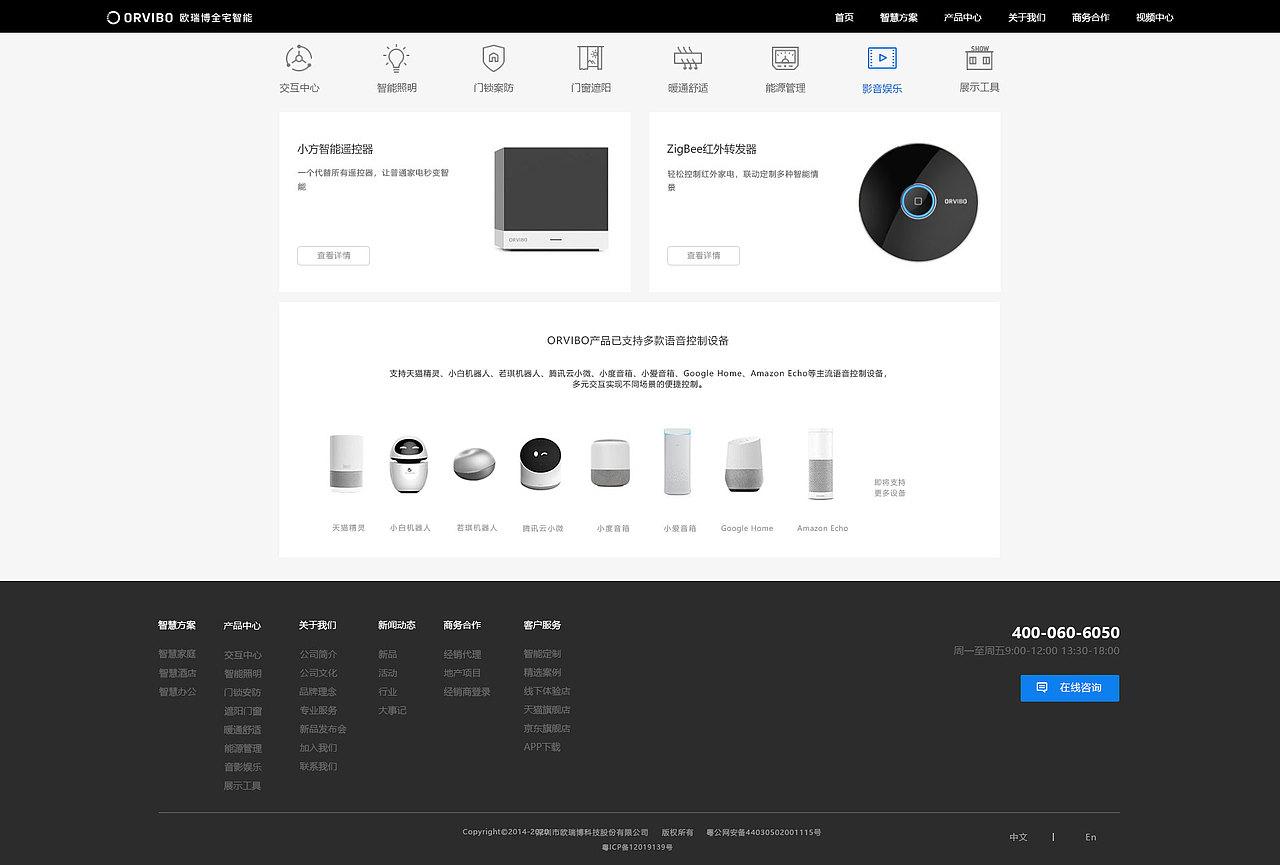Open 遮阳门窗 footer link
1280x865 pixels.
tap(243, 711)
